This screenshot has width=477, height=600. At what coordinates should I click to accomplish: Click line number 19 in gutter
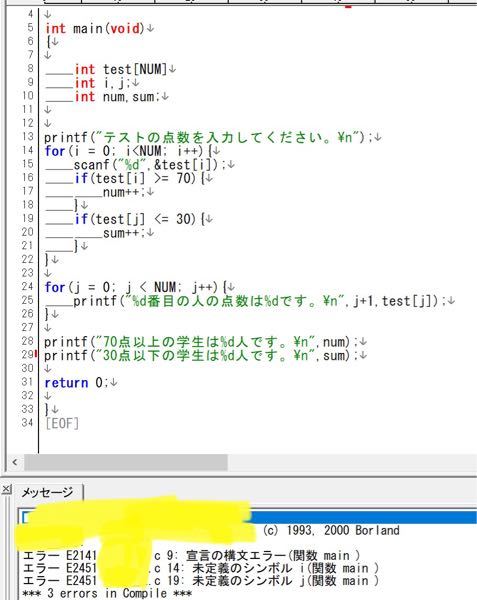click(x=28, y=218)
